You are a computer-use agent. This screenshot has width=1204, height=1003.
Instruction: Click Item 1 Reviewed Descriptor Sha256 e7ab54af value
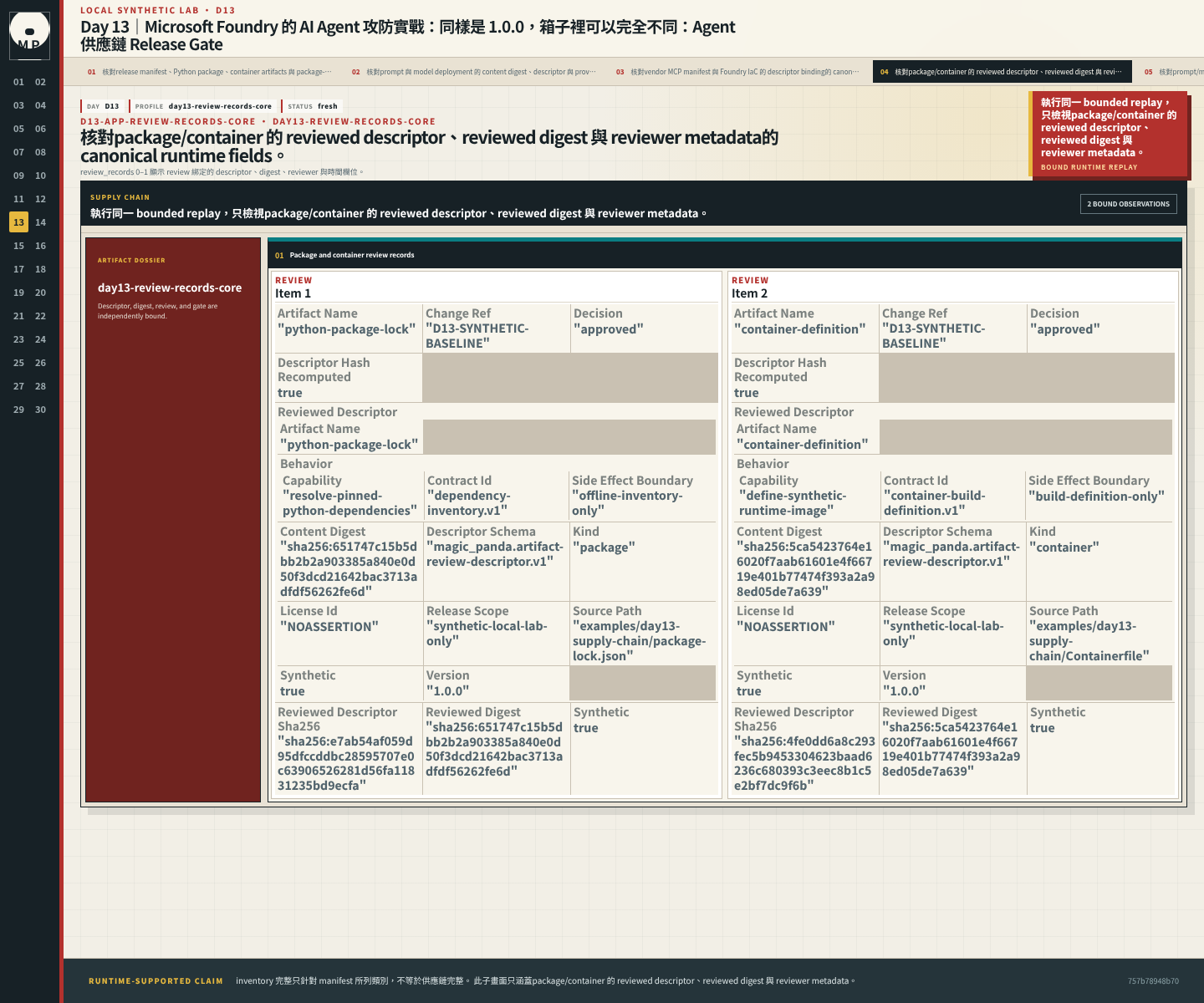click(346, 763)
